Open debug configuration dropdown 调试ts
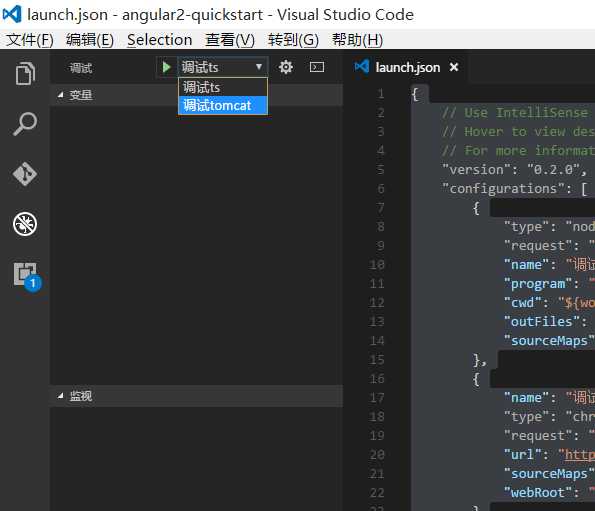The image size is (595, 511). click(x=222, y=68)
